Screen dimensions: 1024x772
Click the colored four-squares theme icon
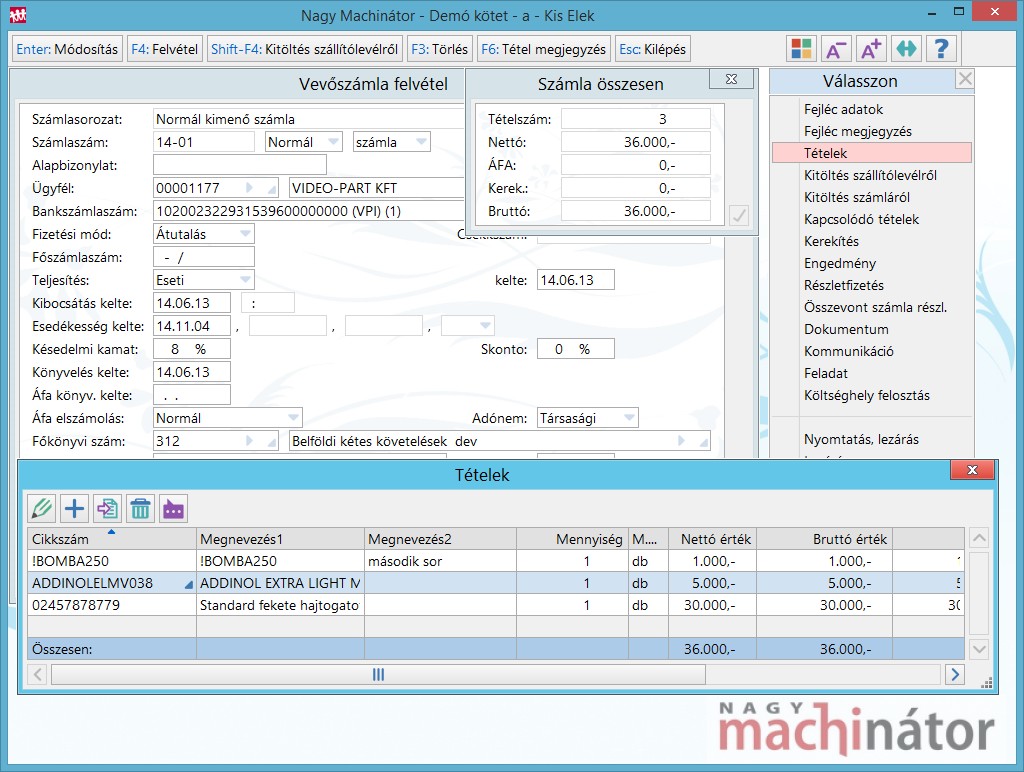pyautogui.click(x=801, y=48)
